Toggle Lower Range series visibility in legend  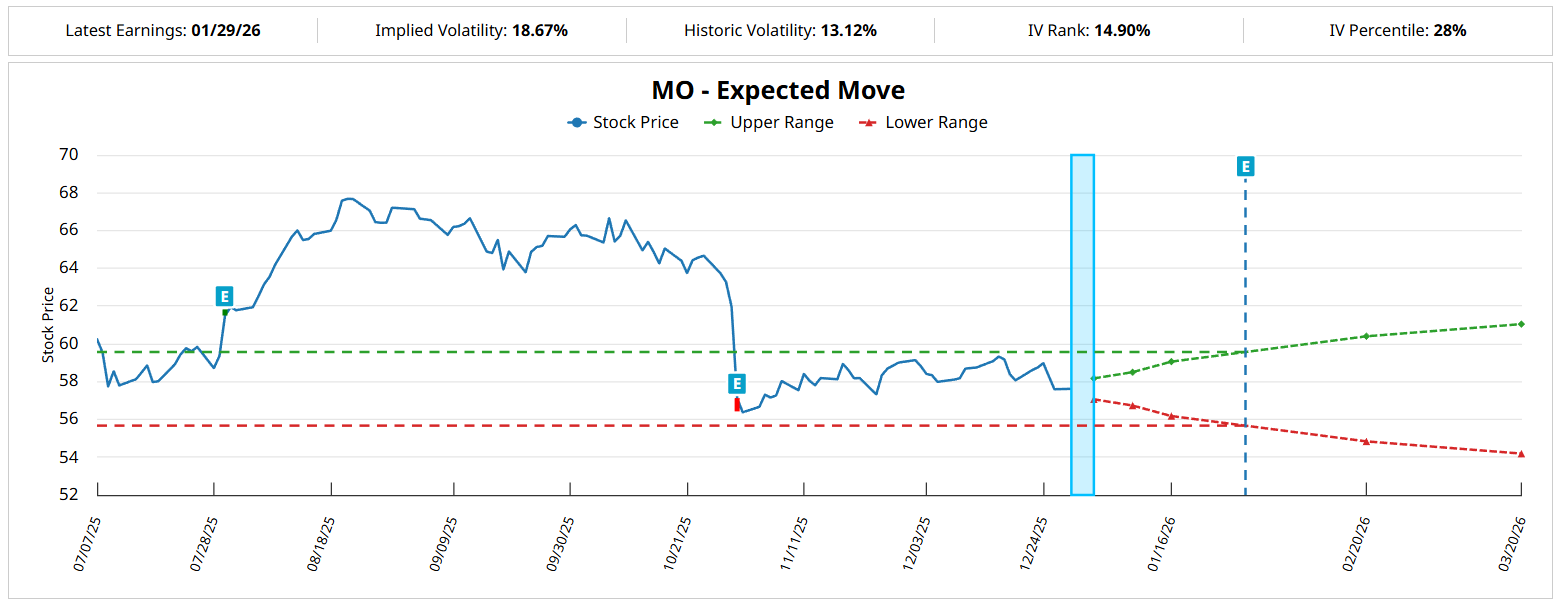[x=924, y=123]
